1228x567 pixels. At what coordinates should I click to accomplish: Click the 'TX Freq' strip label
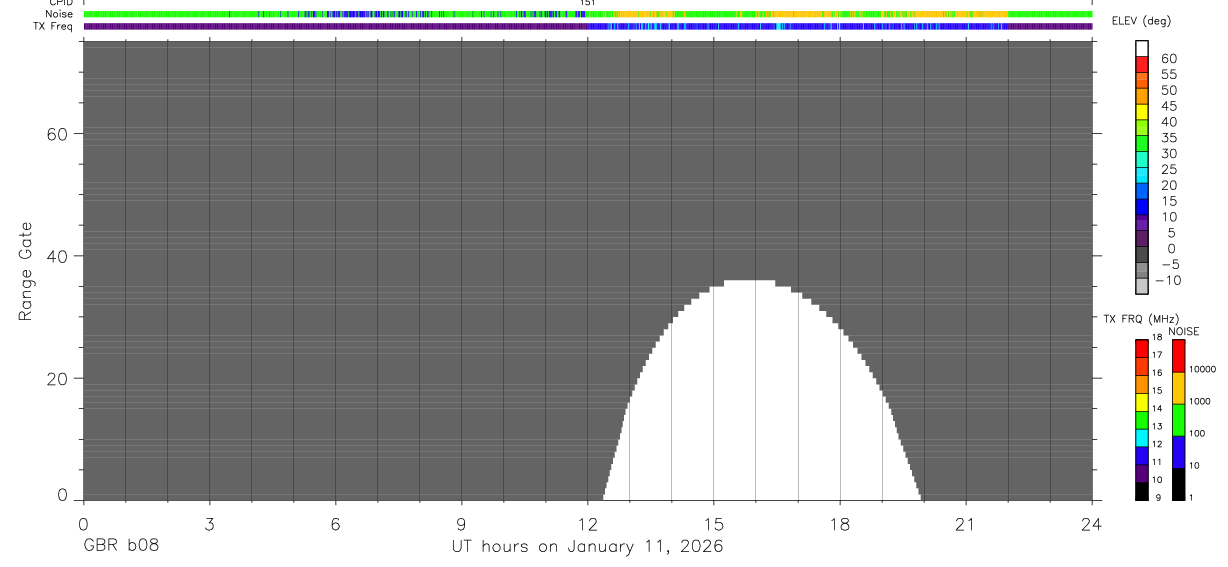tap(53, 26)
